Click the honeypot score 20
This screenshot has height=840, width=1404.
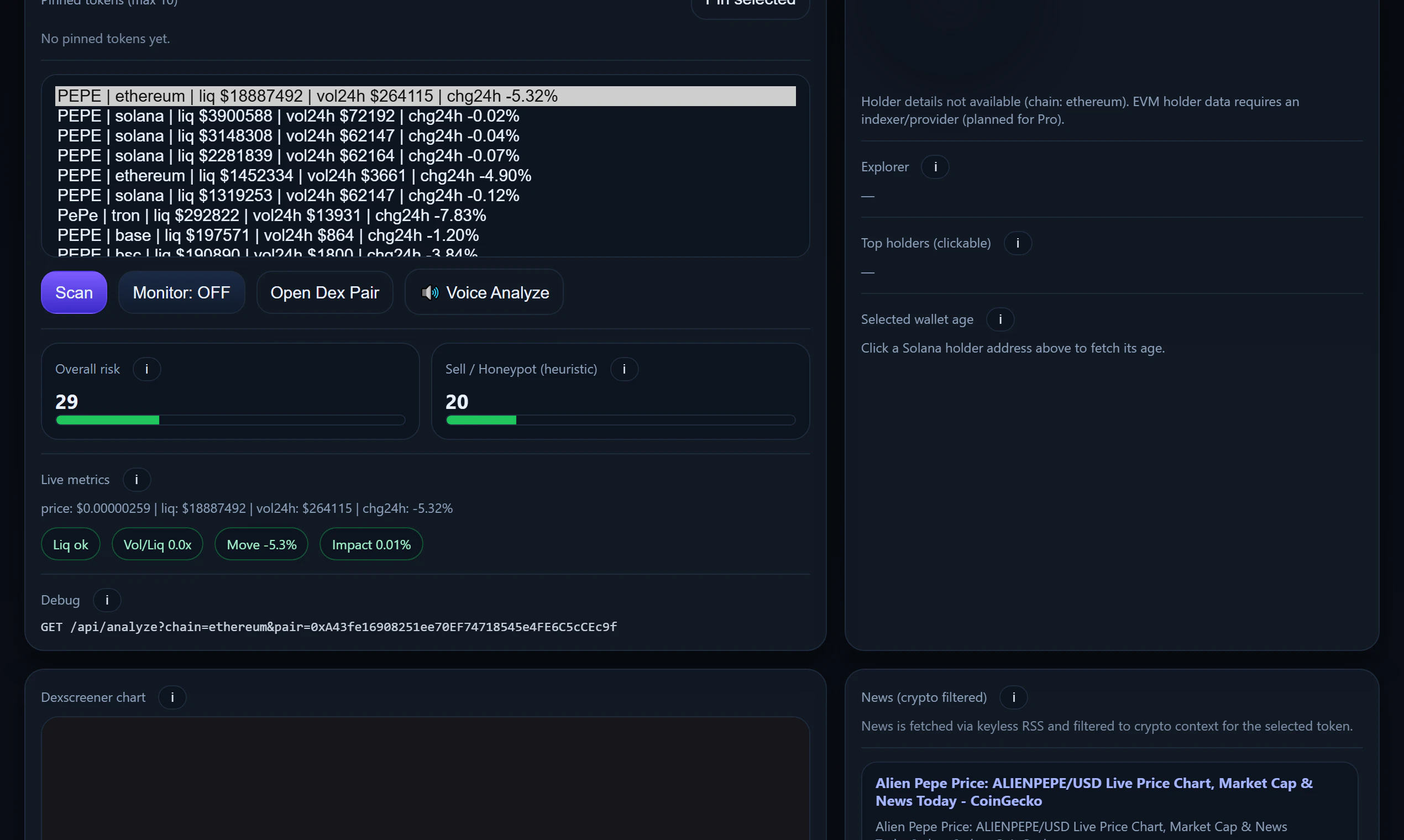pyautogui.click(x=457, y=402)
